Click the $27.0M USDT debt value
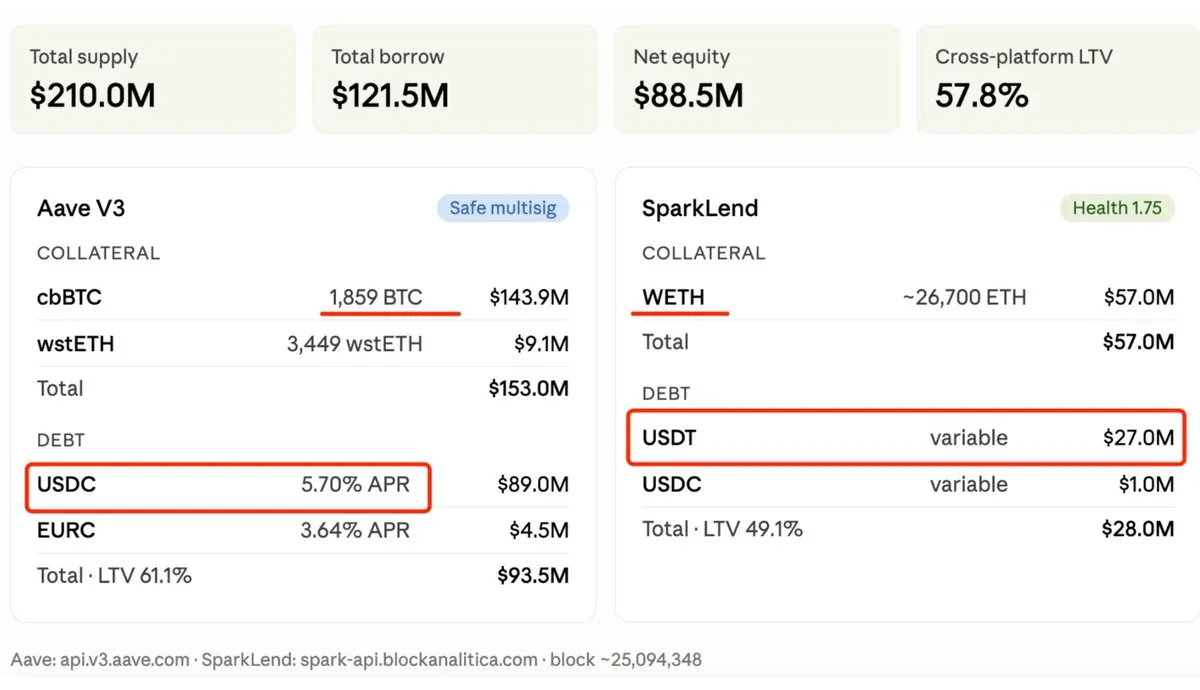 (x=1139, y=437)
